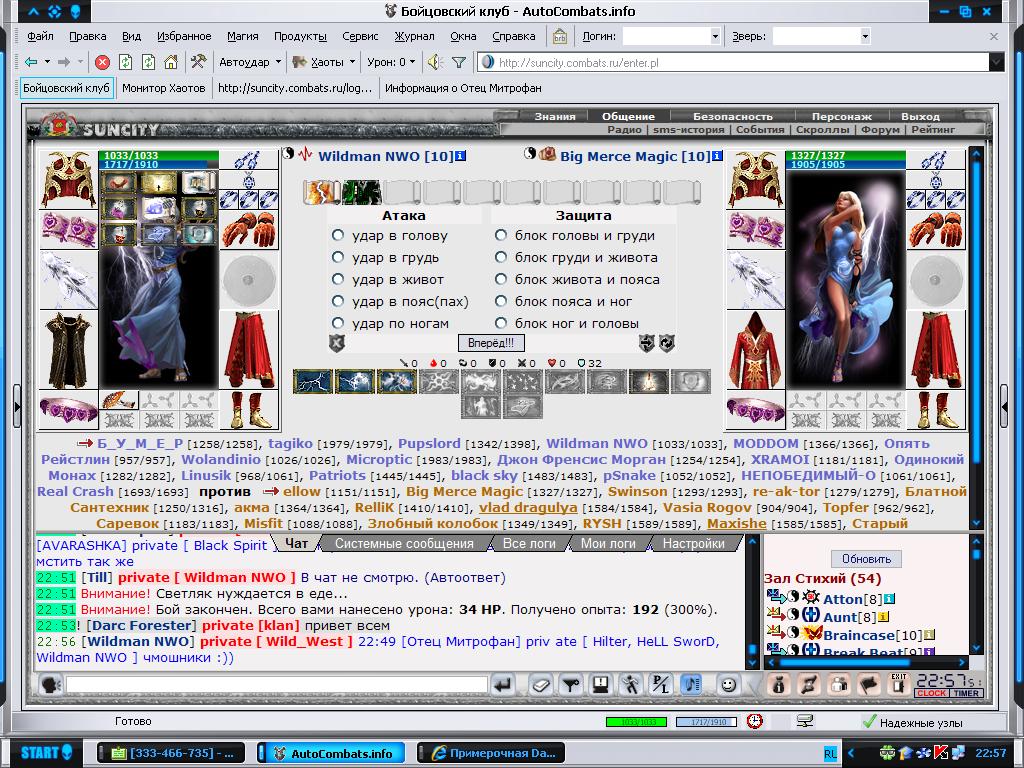Screen dimensions: 1024x768
Task: Click the network computer status icon
Action: click(x=805, y=721)
